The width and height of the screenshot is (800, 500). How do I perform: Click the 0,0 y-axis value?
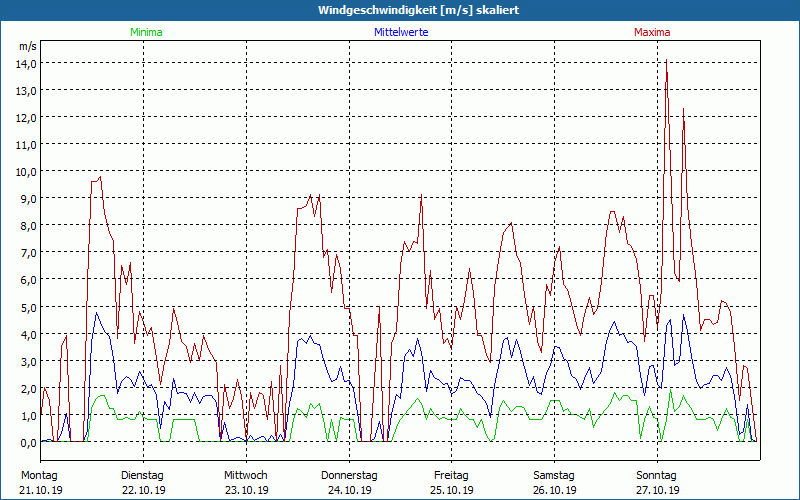(28, 443)
